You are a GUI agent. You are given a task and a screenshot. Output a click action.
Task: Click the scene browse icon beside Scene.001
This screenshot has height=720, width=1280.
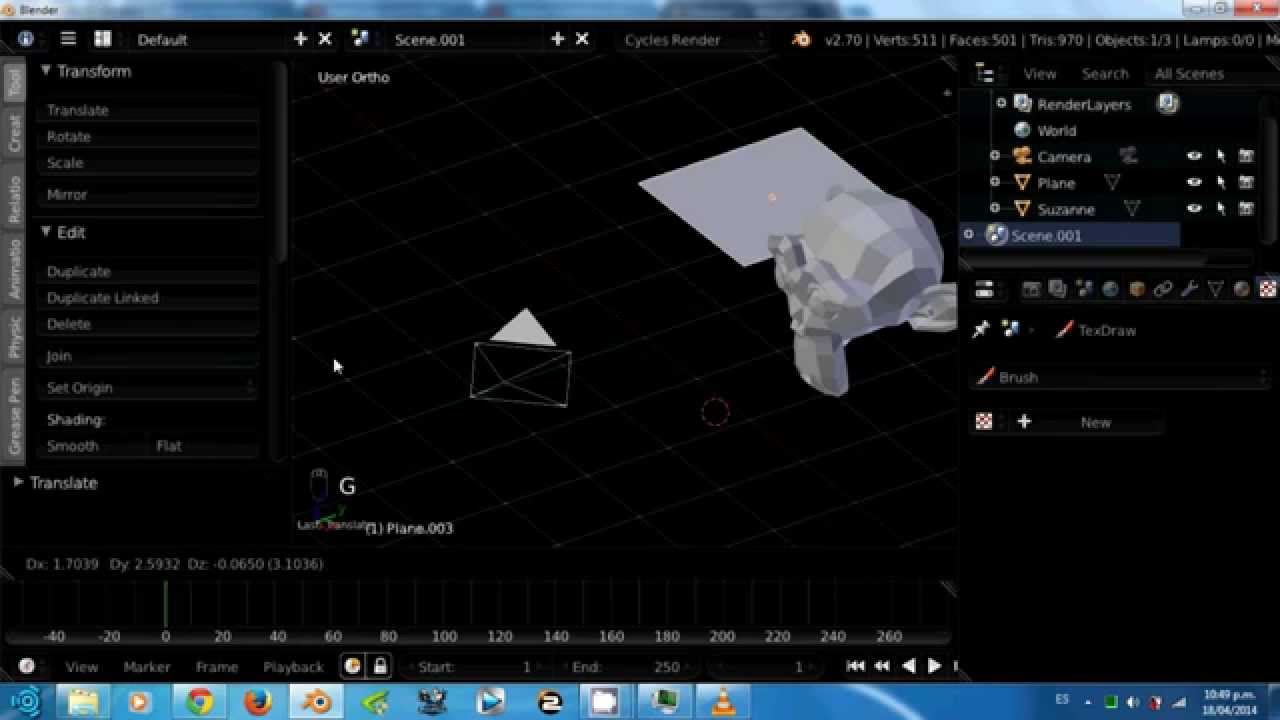(361, 39)
